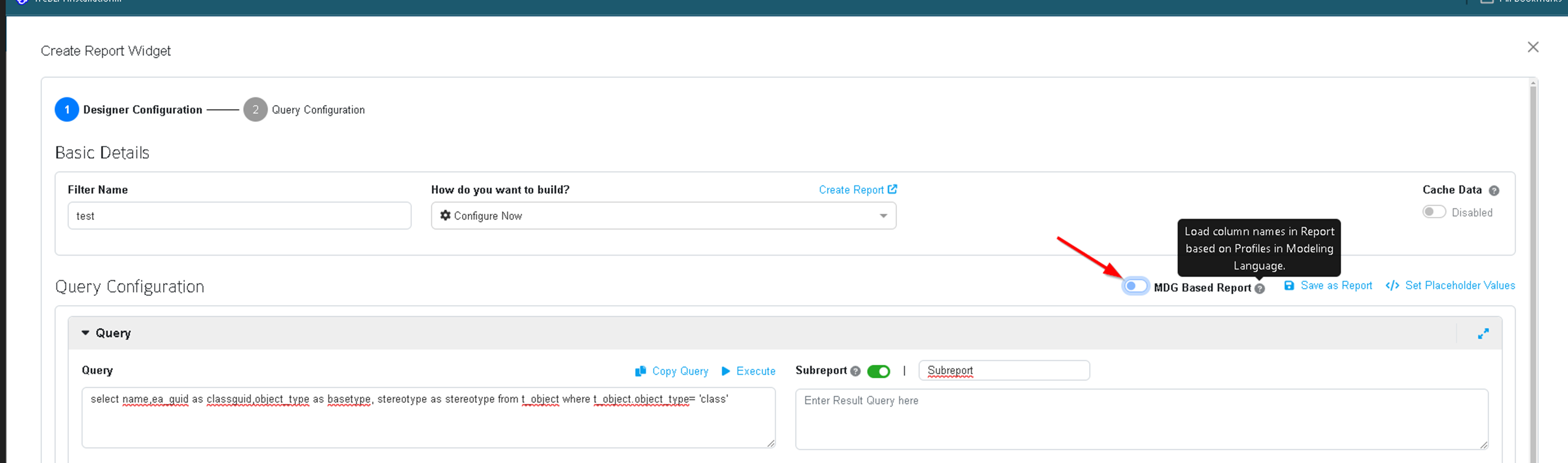Click the external link icon beside Create Report
The height and width of the screenshot is (463, 1568).
[892, 189]
